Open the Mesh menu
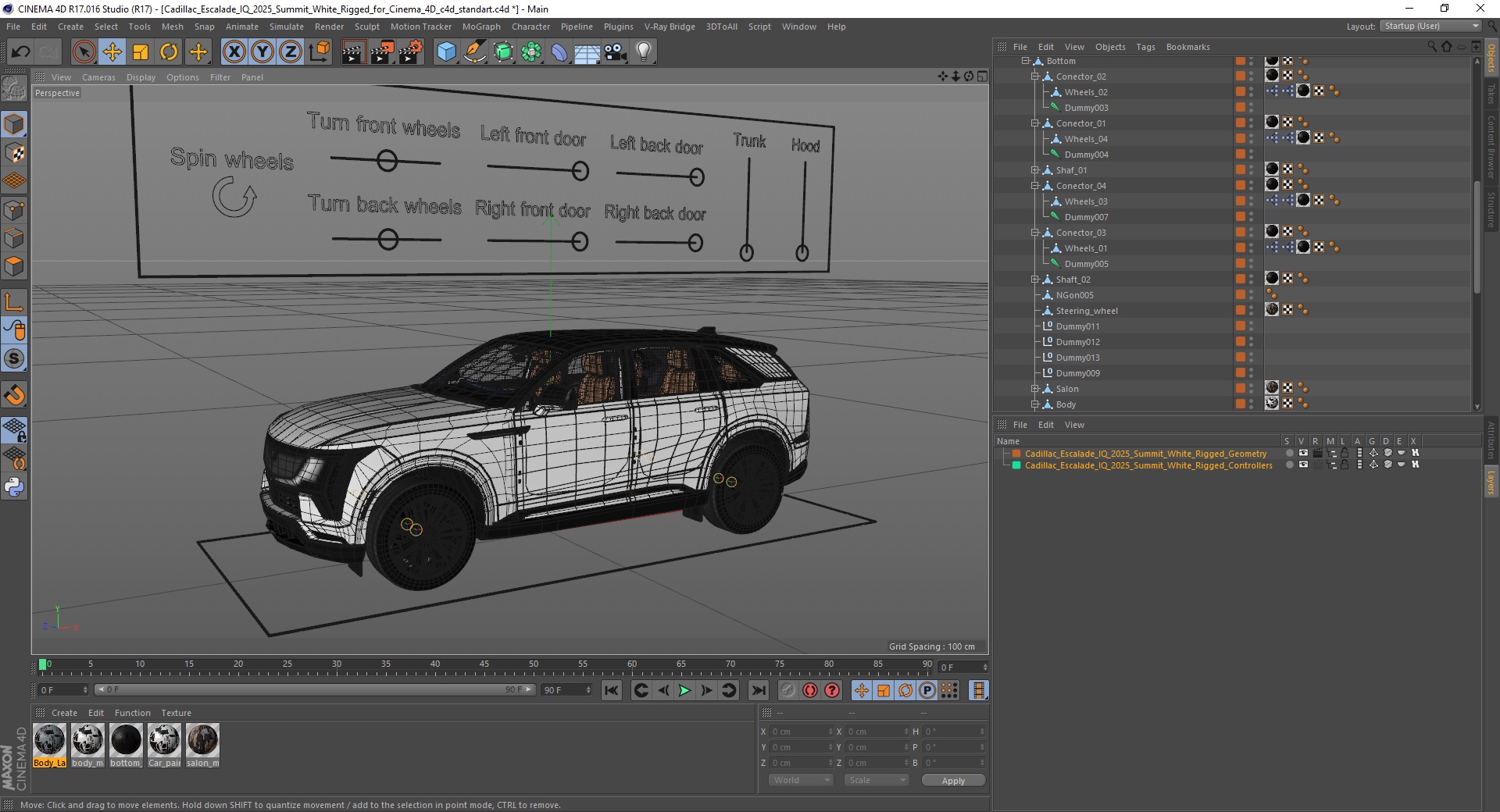Screen dimensions: 1500x812 click(172, 27)
